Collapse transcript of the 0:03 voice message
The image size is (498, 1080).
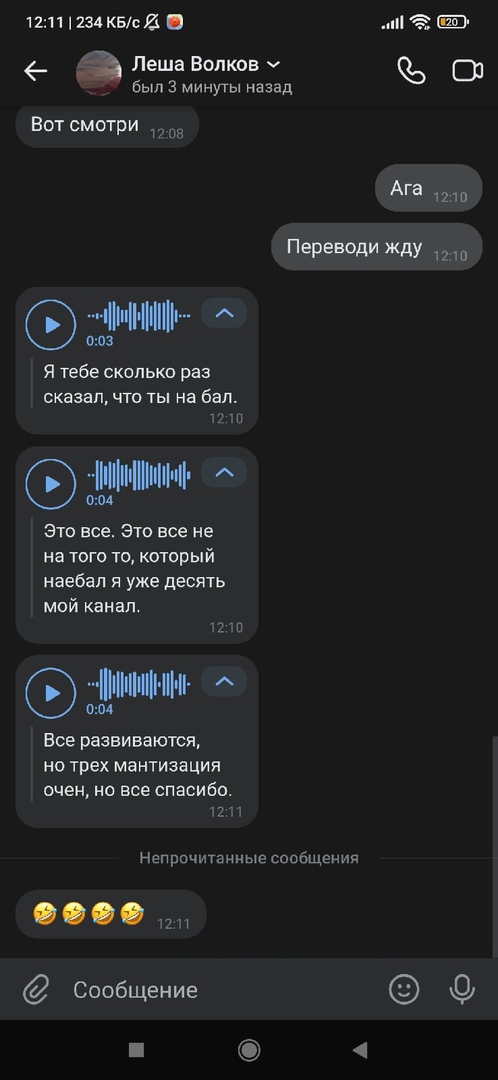coord(224,313)
